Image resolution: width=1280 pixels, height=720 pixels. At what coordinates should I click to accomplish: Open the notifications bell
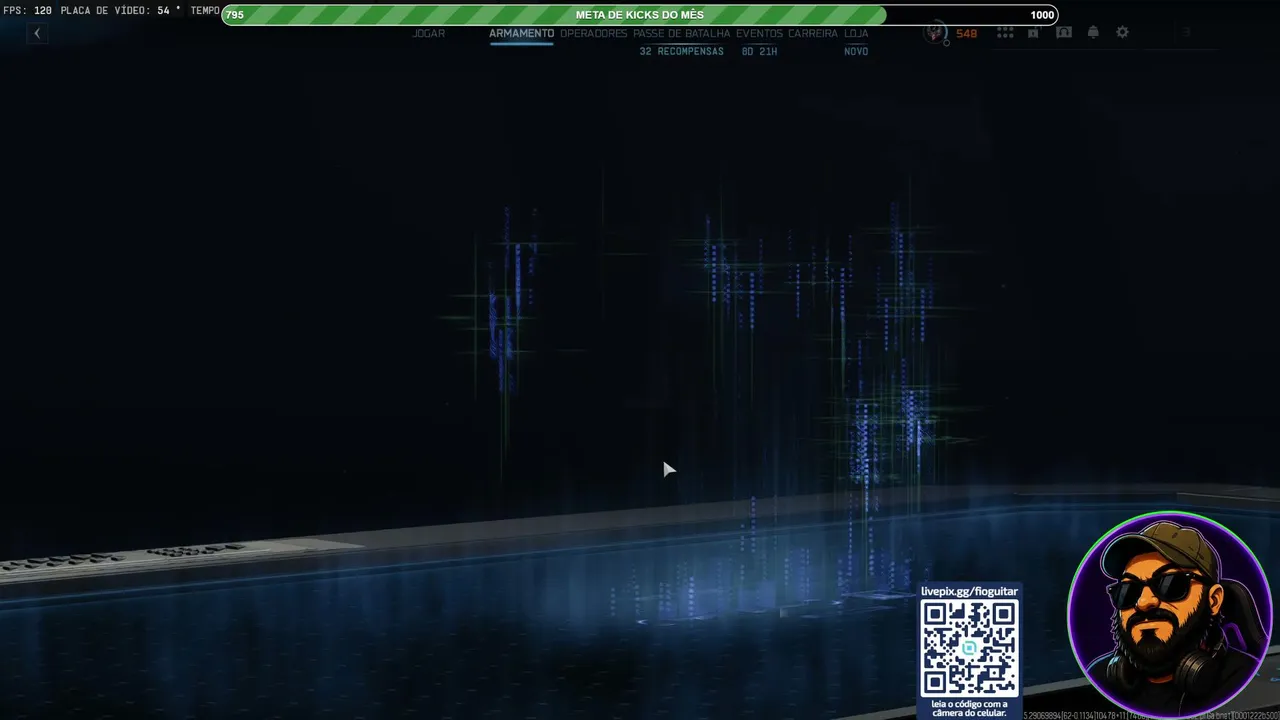[x=1093, y=33]
